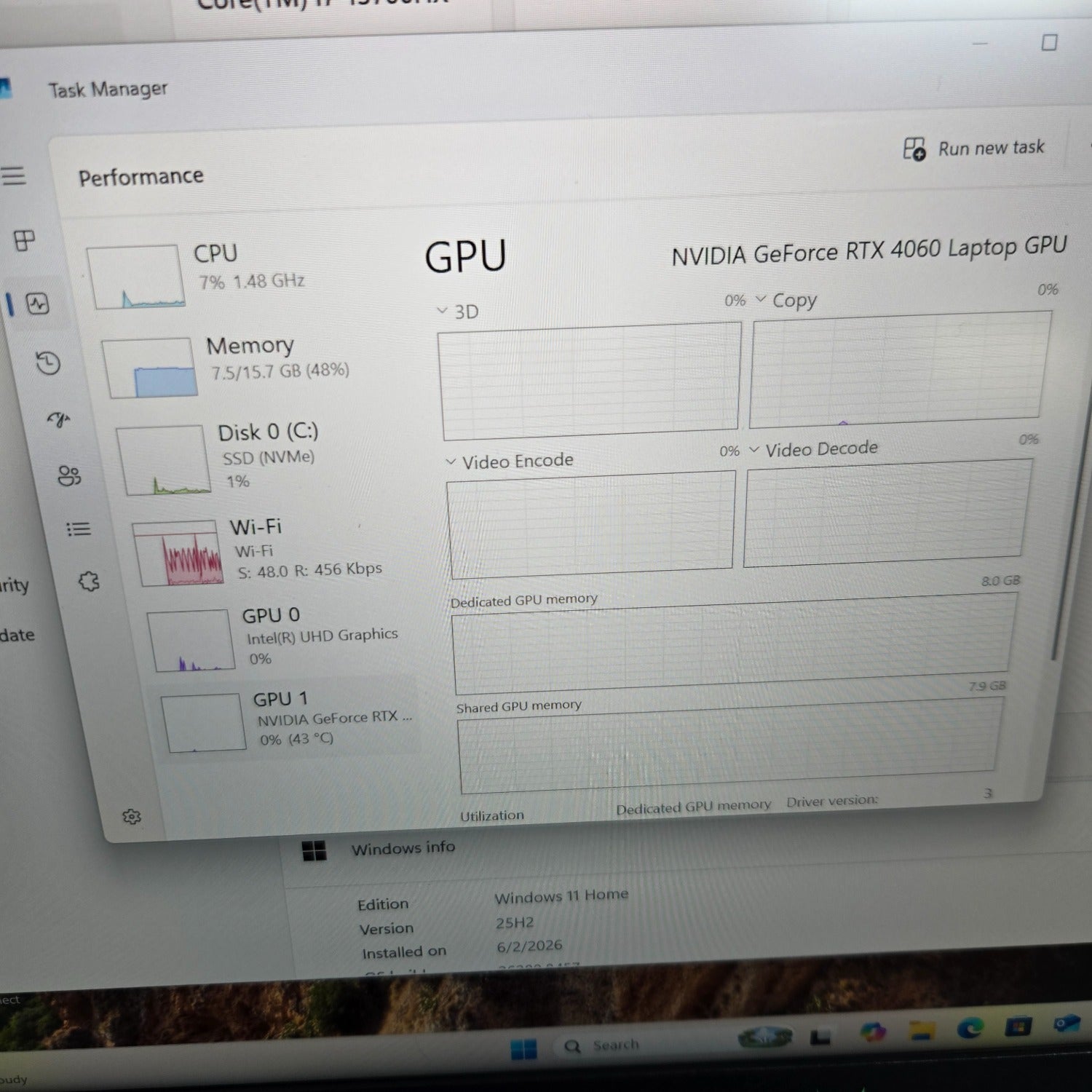
Task: Click the Run new task button label
Action: click(x=991, y=148)
